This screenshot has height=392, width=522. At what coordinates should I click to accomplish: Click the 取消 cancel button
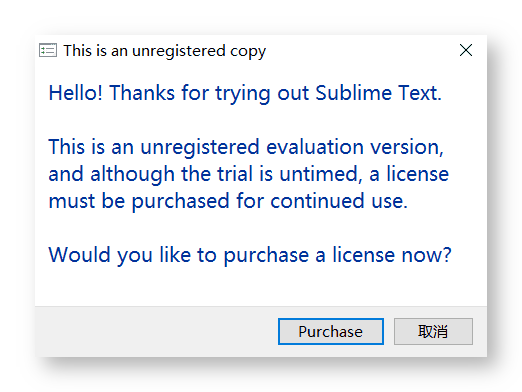tap(433, 331)
